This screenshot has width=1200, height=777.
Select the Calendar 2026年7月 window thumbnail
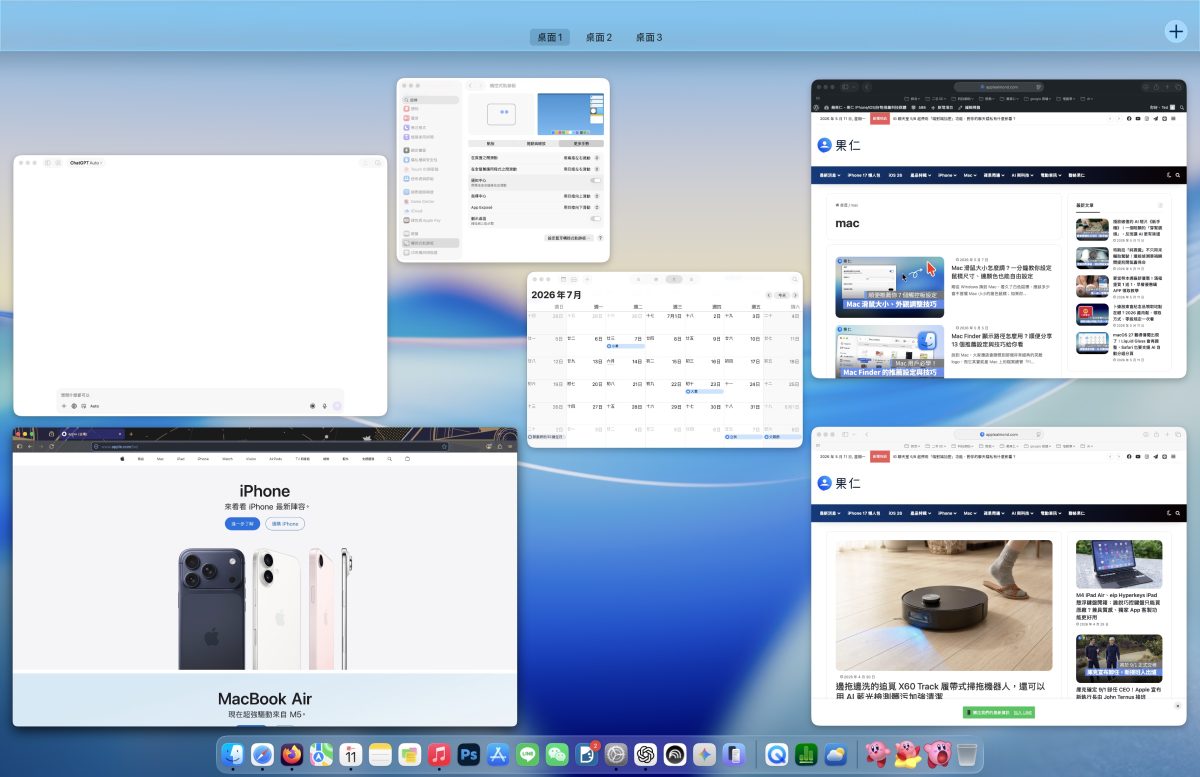click(665, 359)
